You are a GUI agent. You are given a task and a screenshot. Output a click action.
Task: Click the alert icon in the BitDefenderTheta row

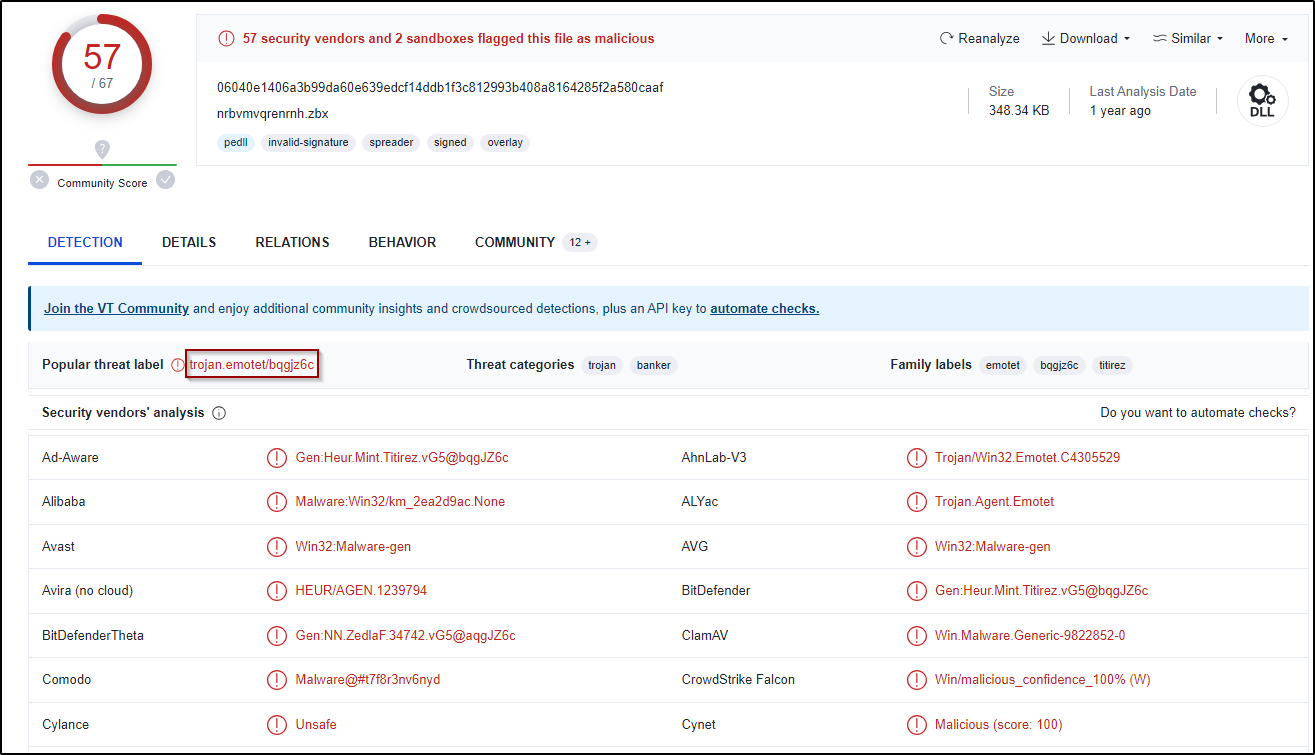point(277,636)
